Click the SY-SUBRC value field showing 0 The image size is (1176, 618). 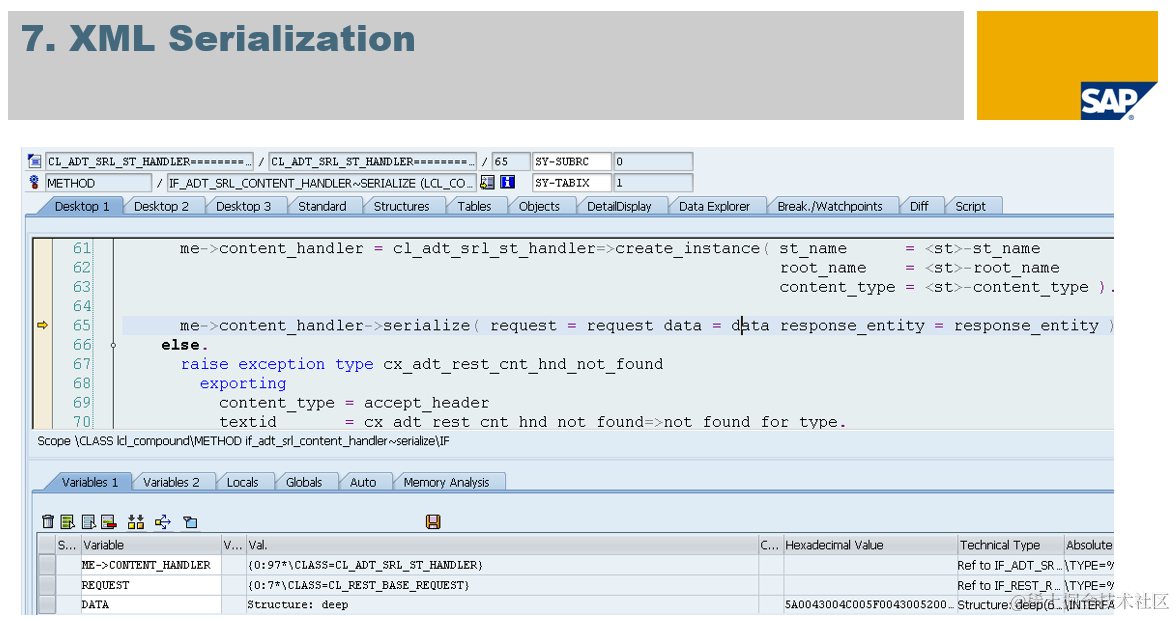(652, 161)
